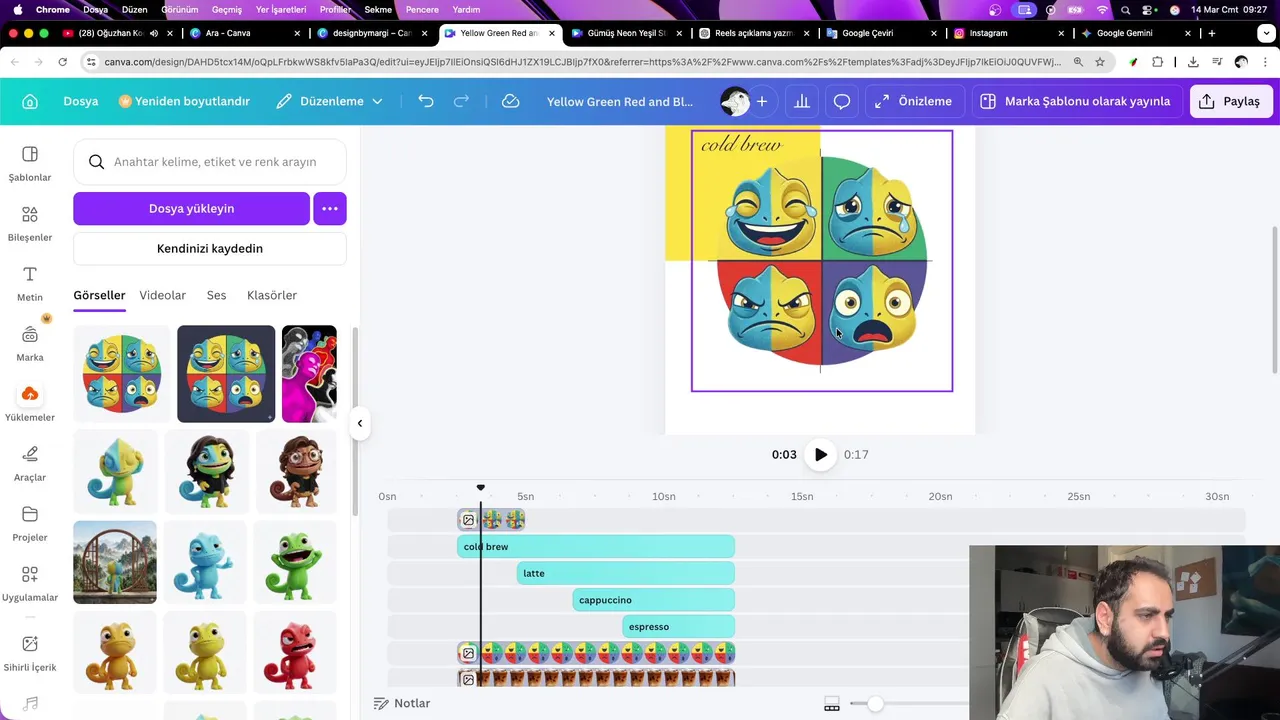Select the green smiling chameleon thumbnail

coord(295,562)
